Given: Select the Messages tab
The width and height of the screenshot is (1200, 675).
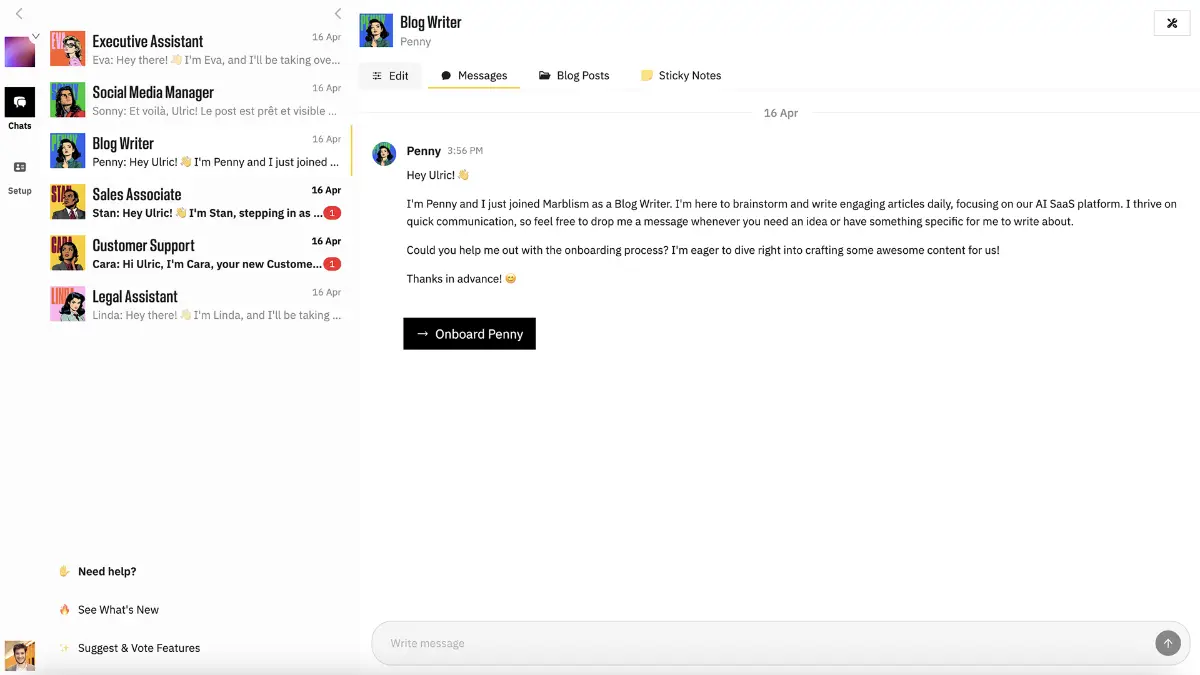Looking at the screenshot, I should (x=474, y=75).
